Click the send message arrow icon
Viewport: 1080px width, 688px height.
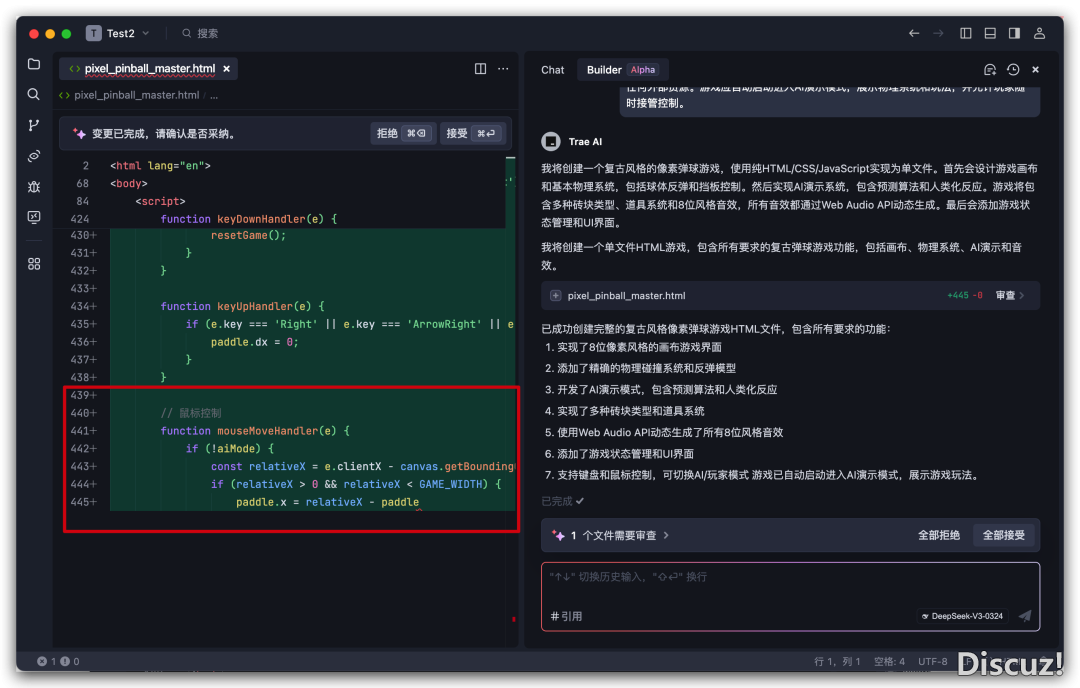[1025, 616]
